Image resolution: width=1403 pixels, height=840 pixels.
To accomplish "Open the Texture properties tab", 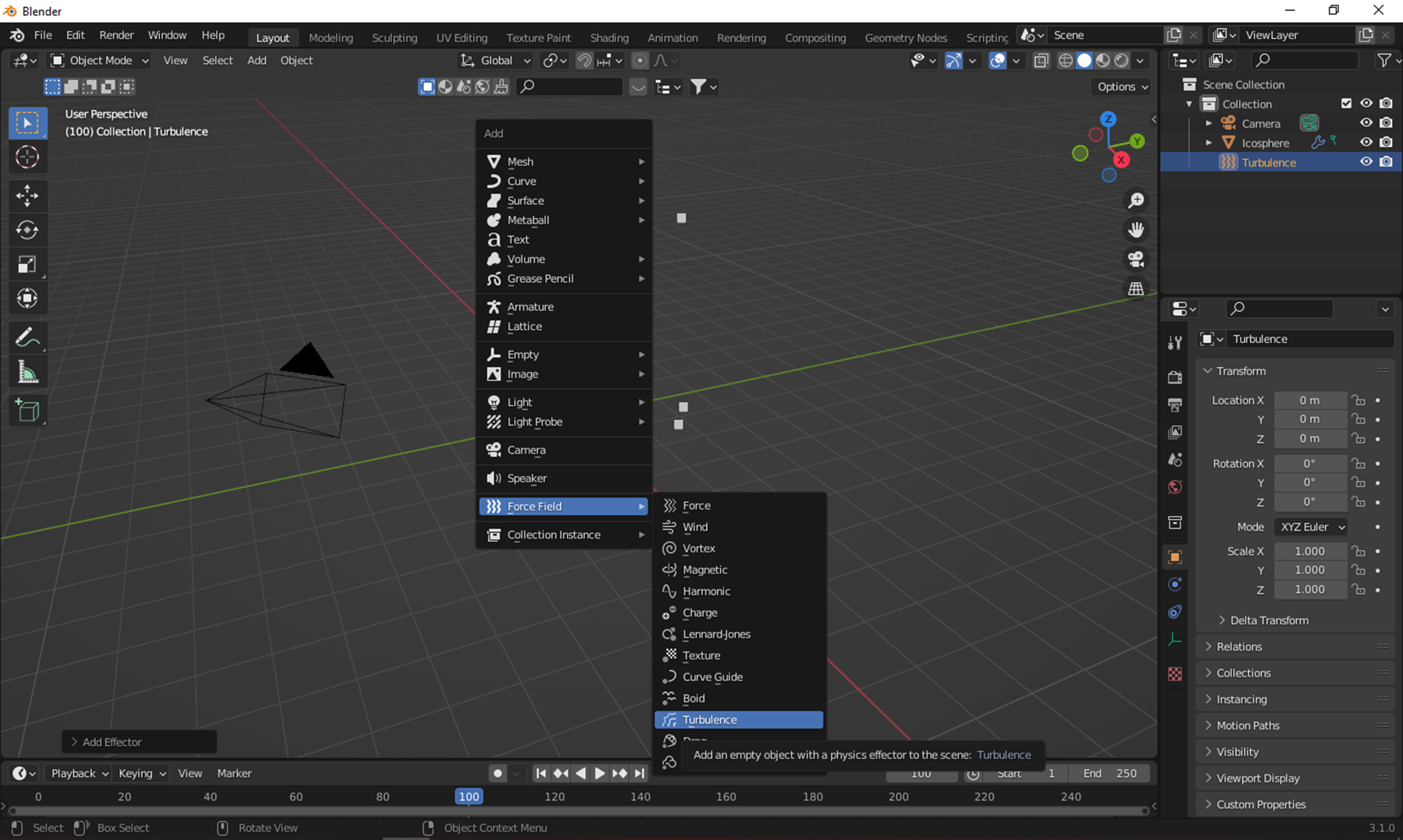I will coord(1175,674).
